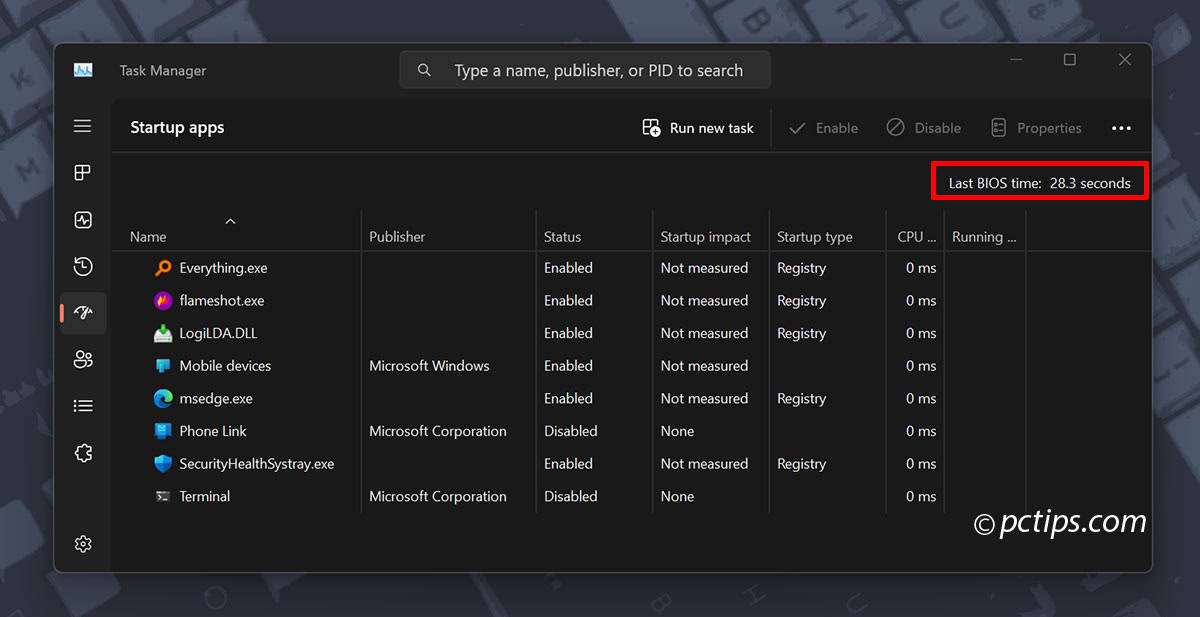Click the Disable button in toolbar
Screen dimensions: 1200x617
[x=923, y=128]
